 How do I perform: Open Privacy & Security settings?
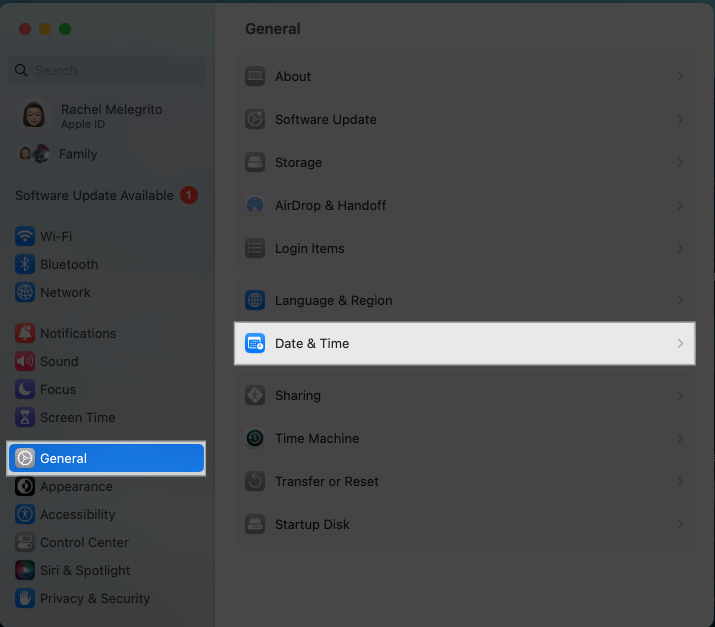[106, 598]
